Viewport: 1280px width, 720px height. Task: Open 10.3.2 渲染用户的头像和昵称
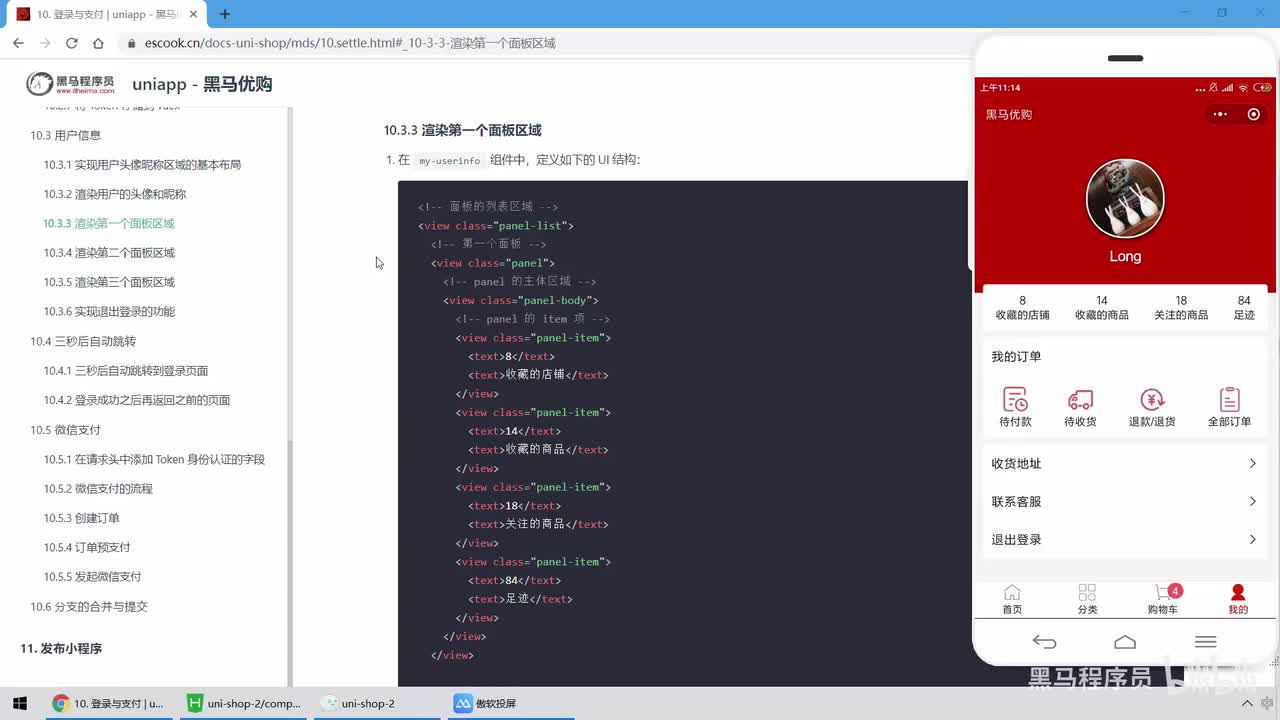pos(114,194)
